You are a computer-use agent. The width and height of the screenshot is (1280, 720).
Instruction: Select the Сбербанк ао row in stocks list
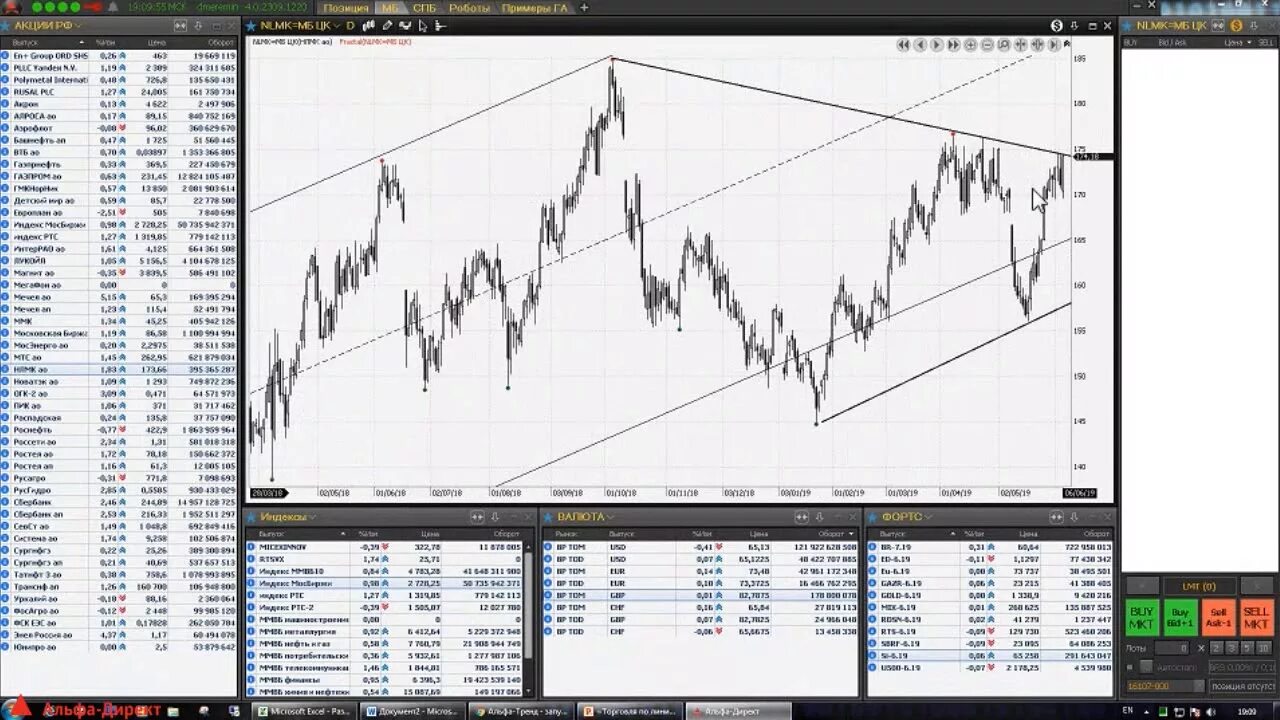[120, 502]
